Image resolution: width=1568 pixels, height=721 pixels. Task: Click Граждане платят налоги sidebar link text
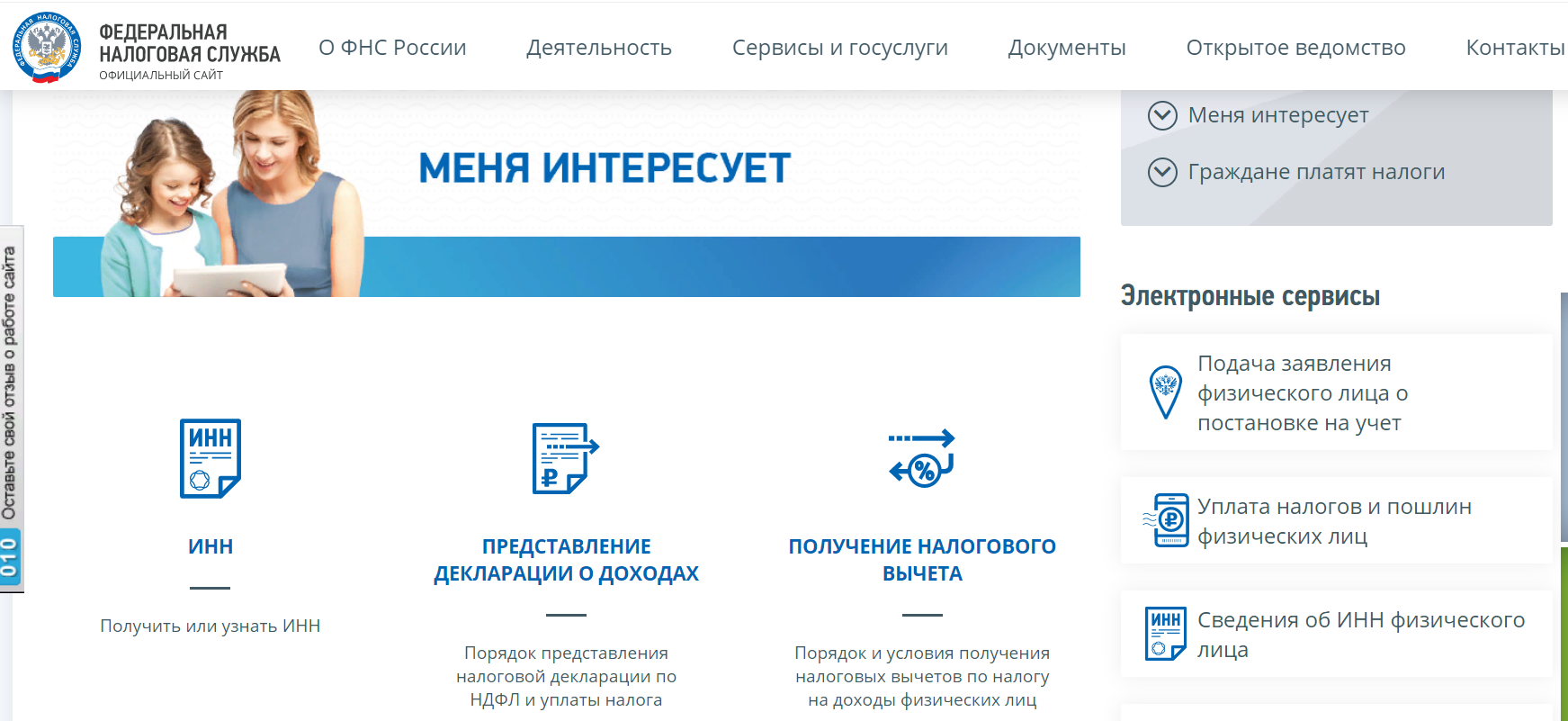coord(1316,172)
